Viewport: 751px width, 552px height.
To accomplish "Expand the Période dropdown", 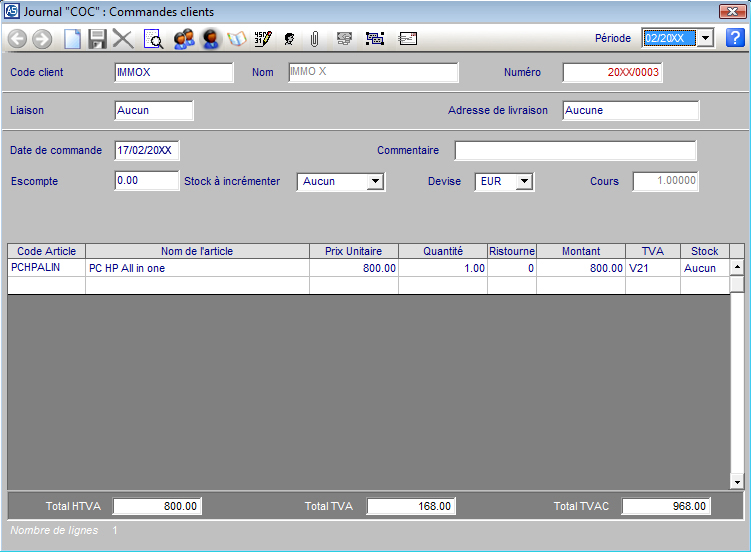I will click(704, 38).
